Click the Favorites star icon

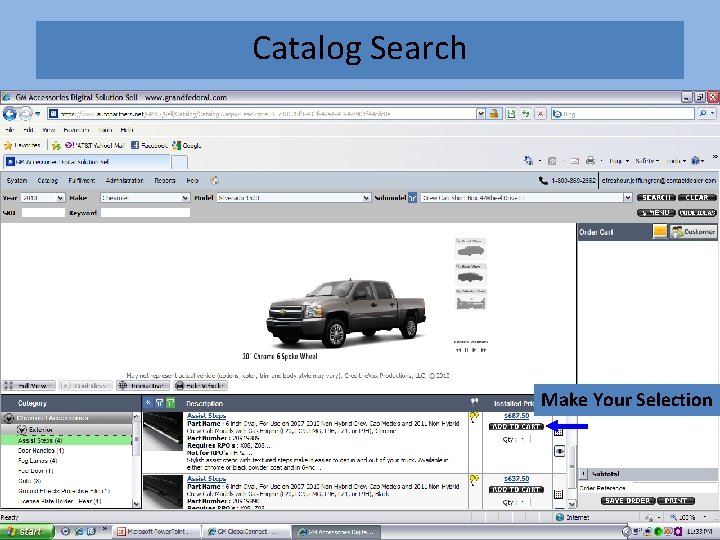tap(8, 146)
